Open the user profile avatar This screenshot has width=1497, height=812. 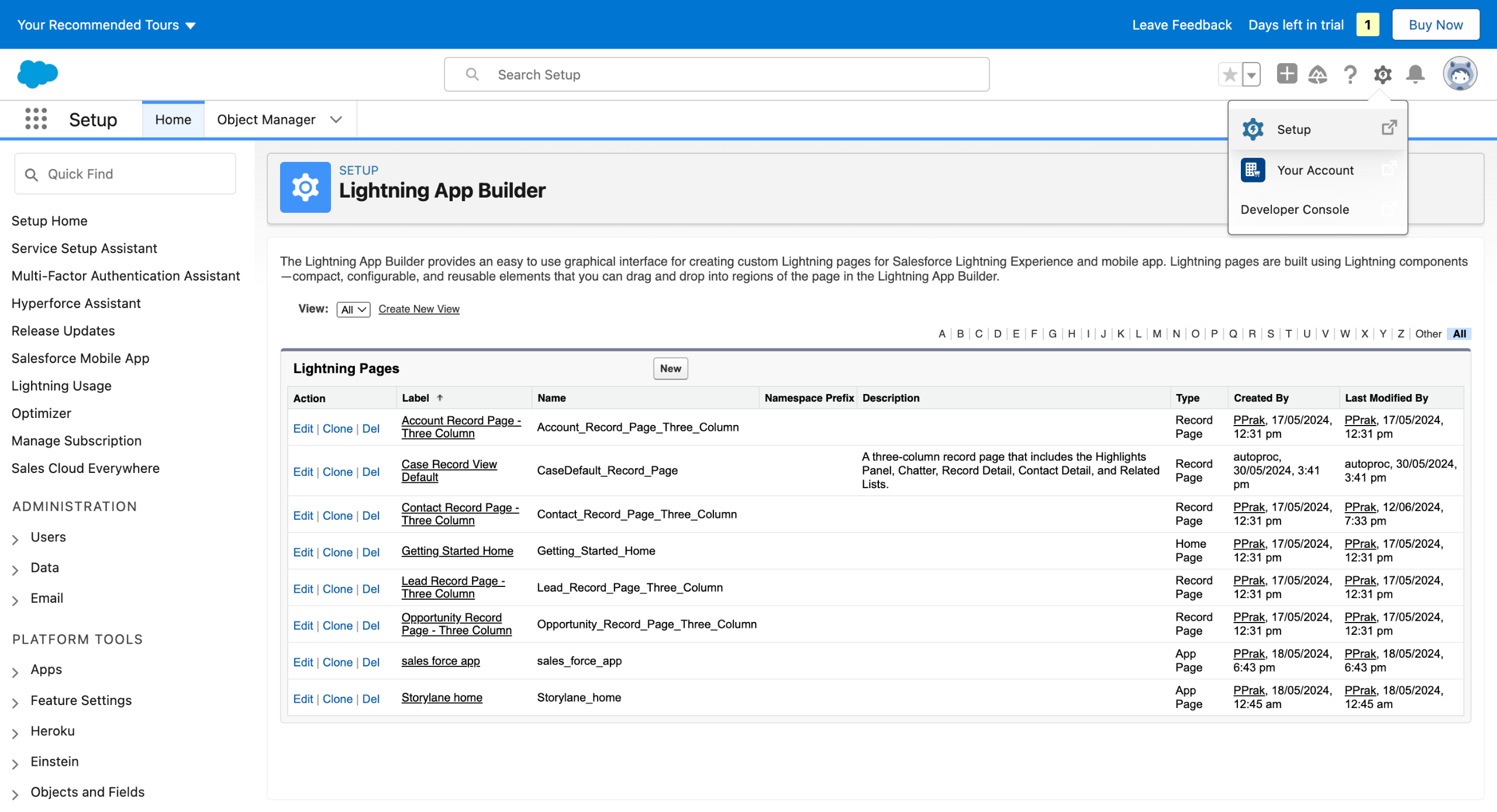[1460, 74]
